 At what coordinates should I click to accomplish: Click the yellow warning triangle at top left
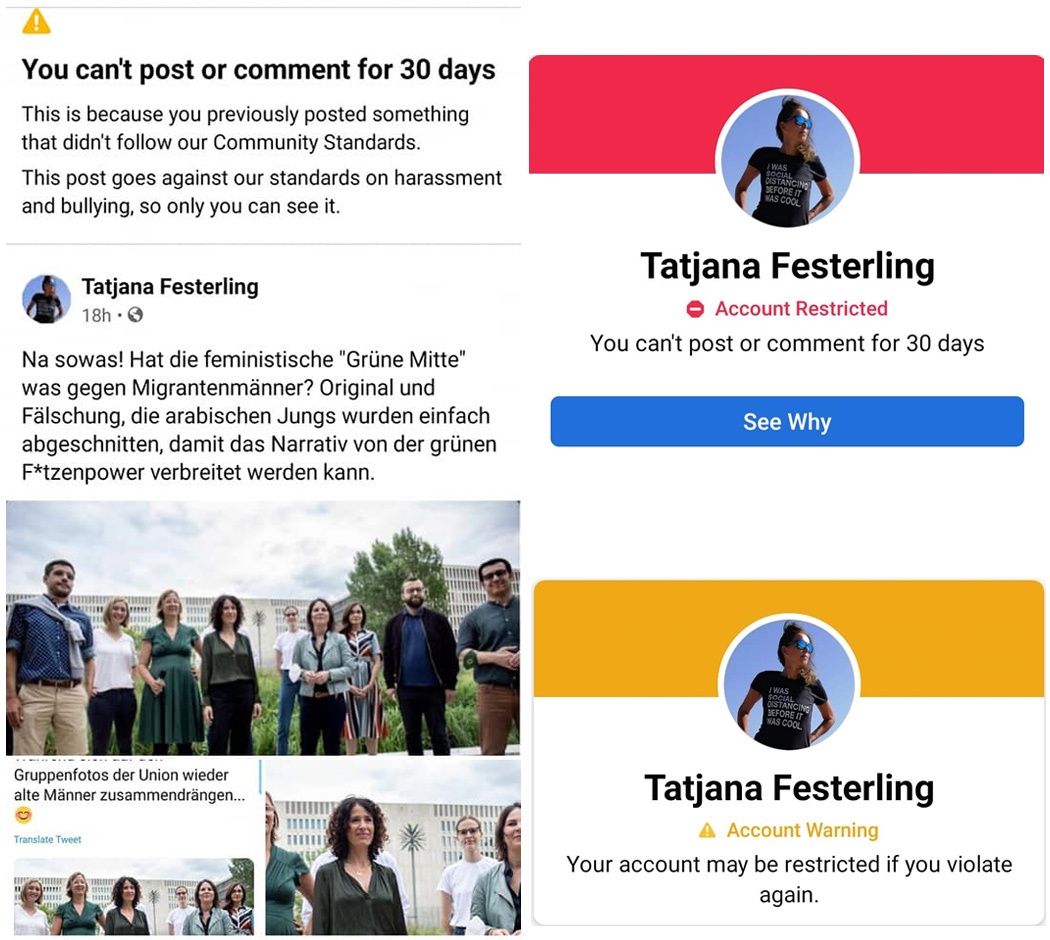click(36, 21)
